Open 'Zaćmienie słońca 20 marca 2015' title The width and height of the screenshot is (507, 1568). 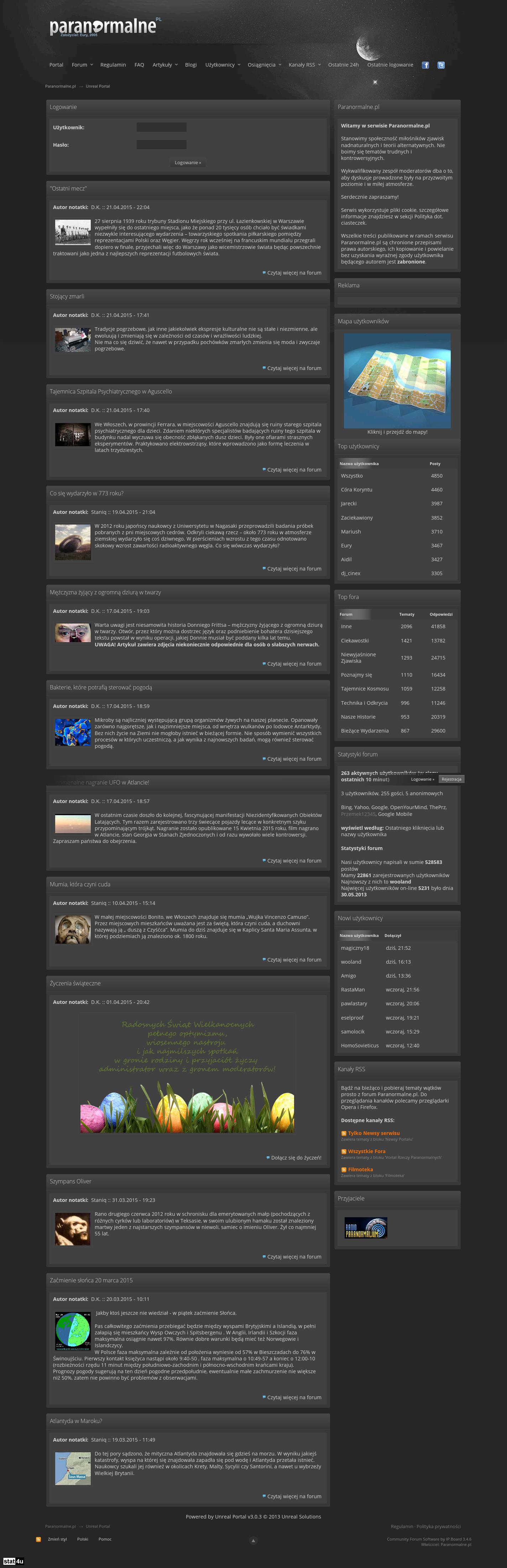(91, 1280)
